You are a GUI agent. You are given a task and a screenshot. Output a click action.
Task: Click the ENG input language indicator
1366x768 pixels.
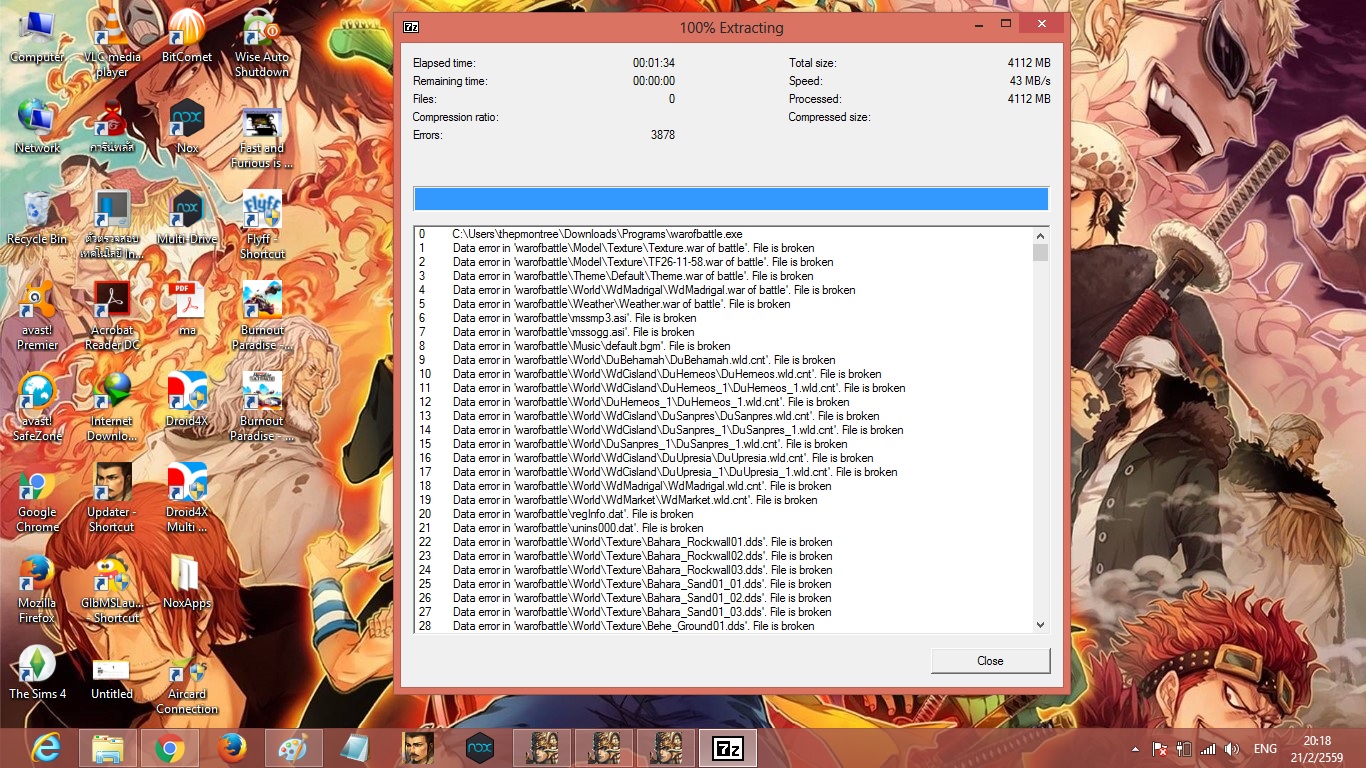click(x=1265, y=748)
